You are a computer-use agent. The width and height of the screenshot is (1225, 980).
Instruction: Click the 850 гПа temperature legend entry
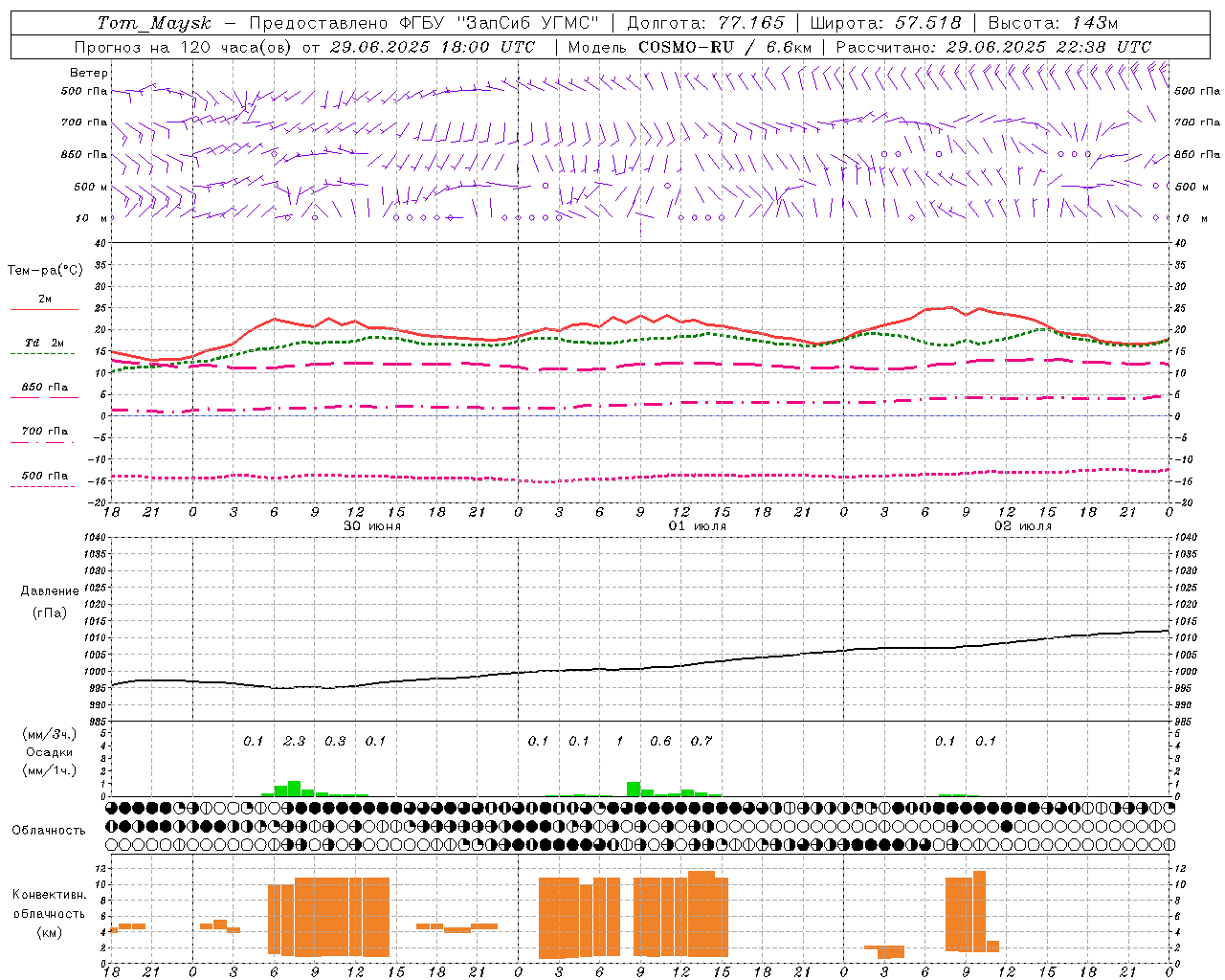44,388
